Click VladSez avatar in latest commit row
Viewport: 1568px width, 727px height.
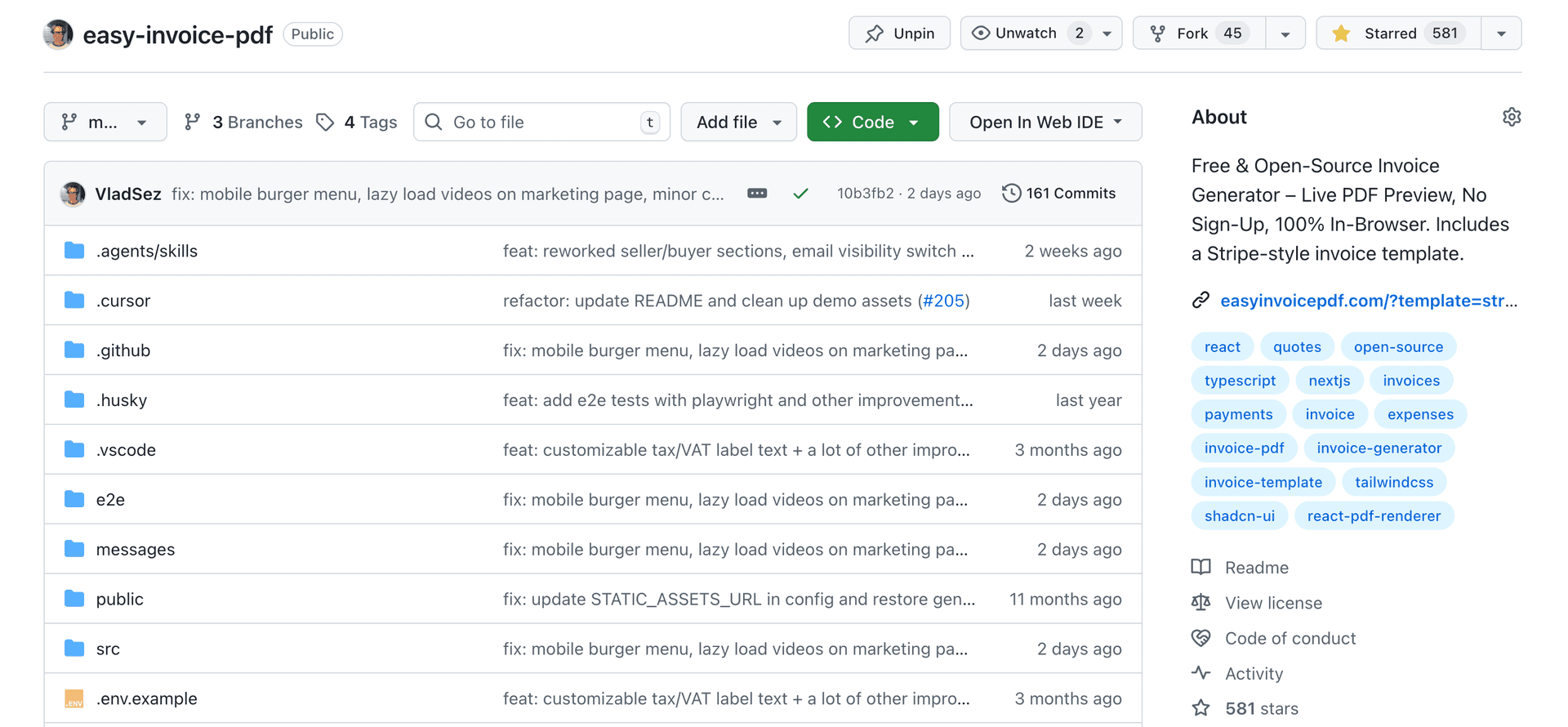[x=73, y=194]
